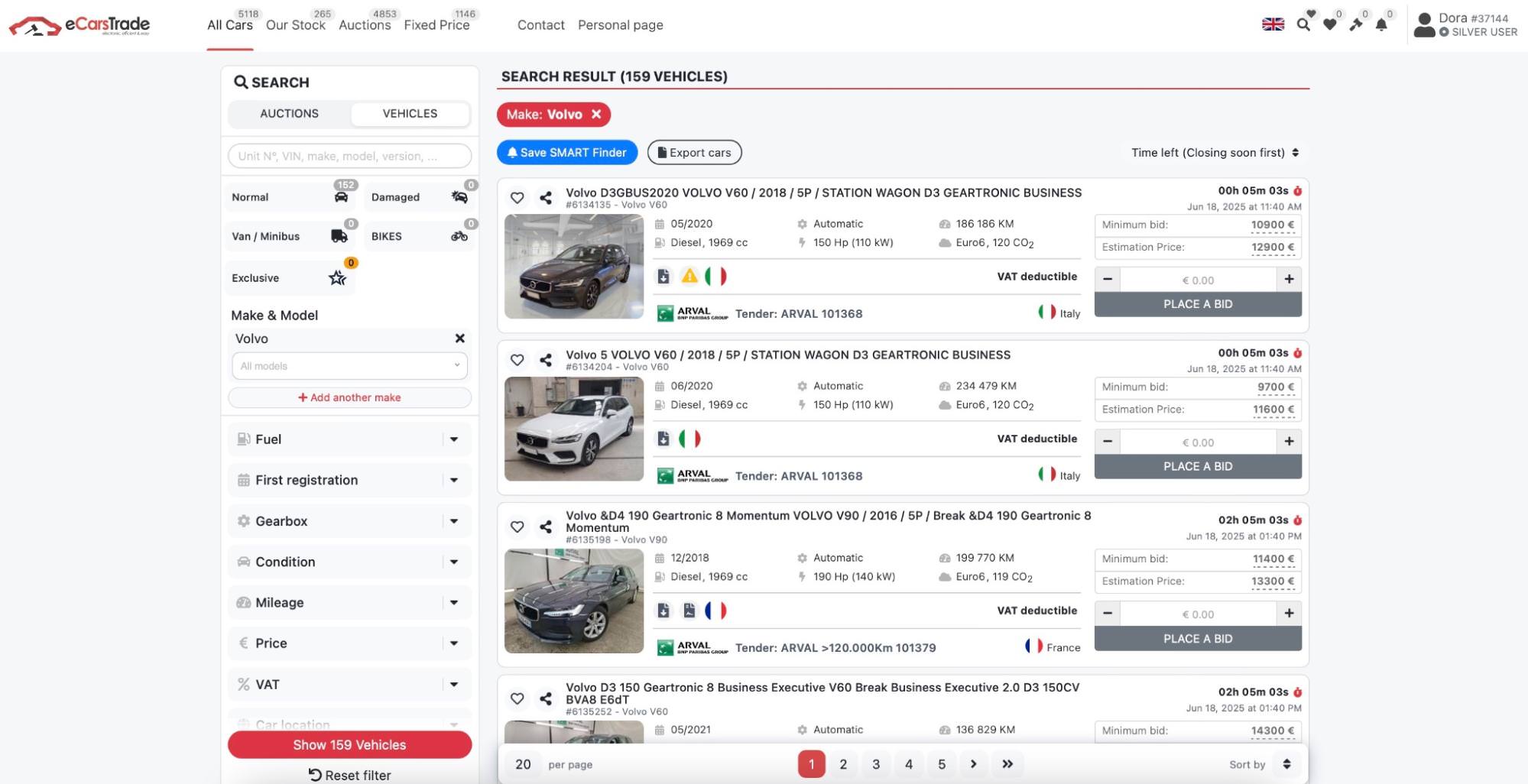This screenshot has height=784, width=1528.
Task: Share the Volvo D3 150 Business Executive listing
Action: 546,698
